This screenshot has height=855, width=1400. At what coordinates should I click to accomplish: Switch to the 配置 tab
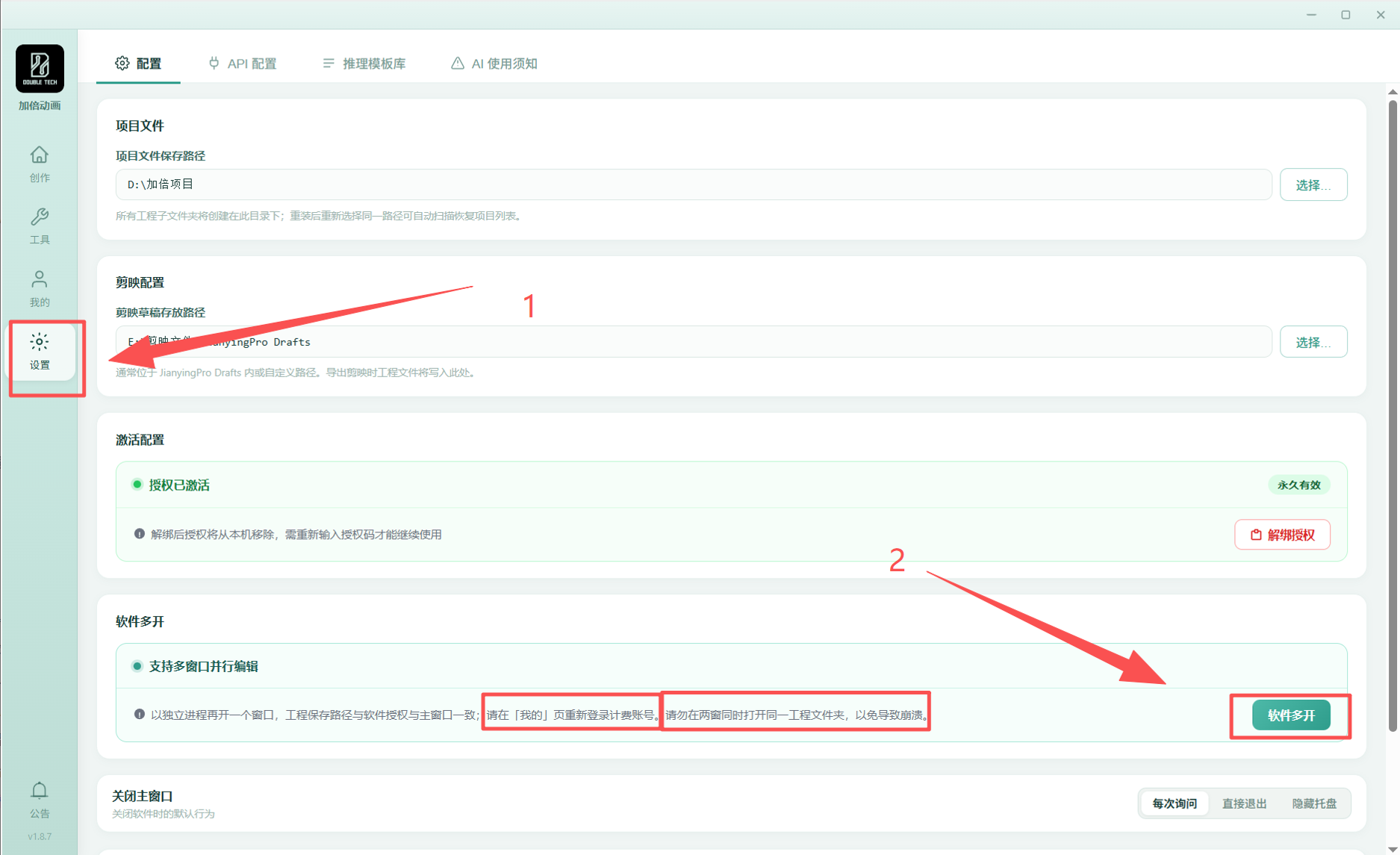[x=138, y=63]
